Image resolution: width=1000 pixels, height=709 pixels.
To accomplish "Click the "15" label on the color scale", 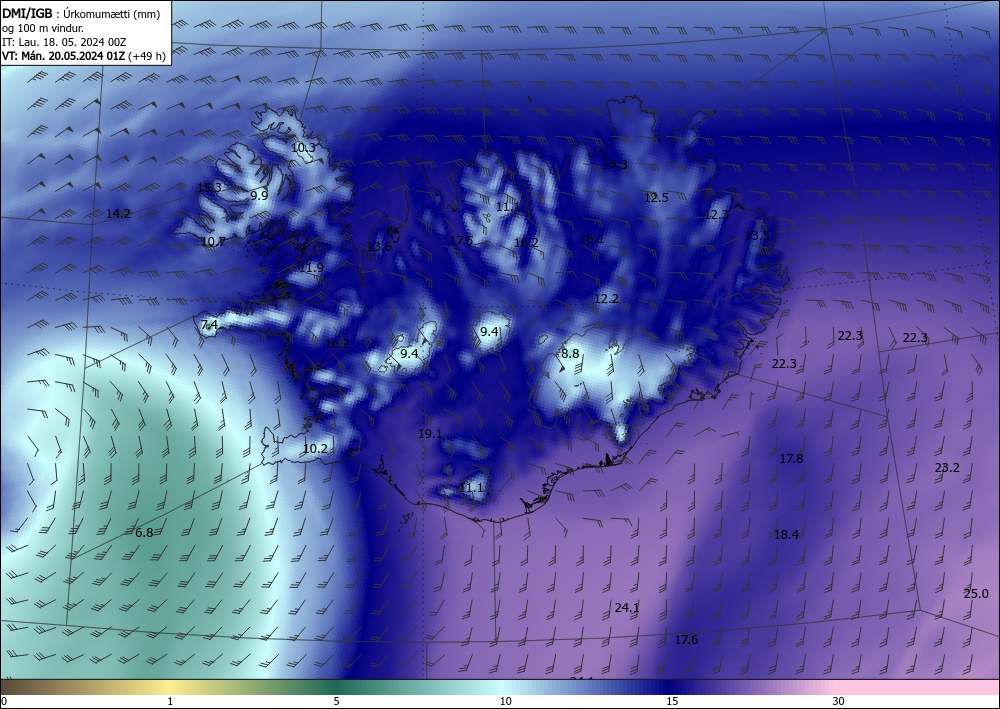I will coord(672,701).
